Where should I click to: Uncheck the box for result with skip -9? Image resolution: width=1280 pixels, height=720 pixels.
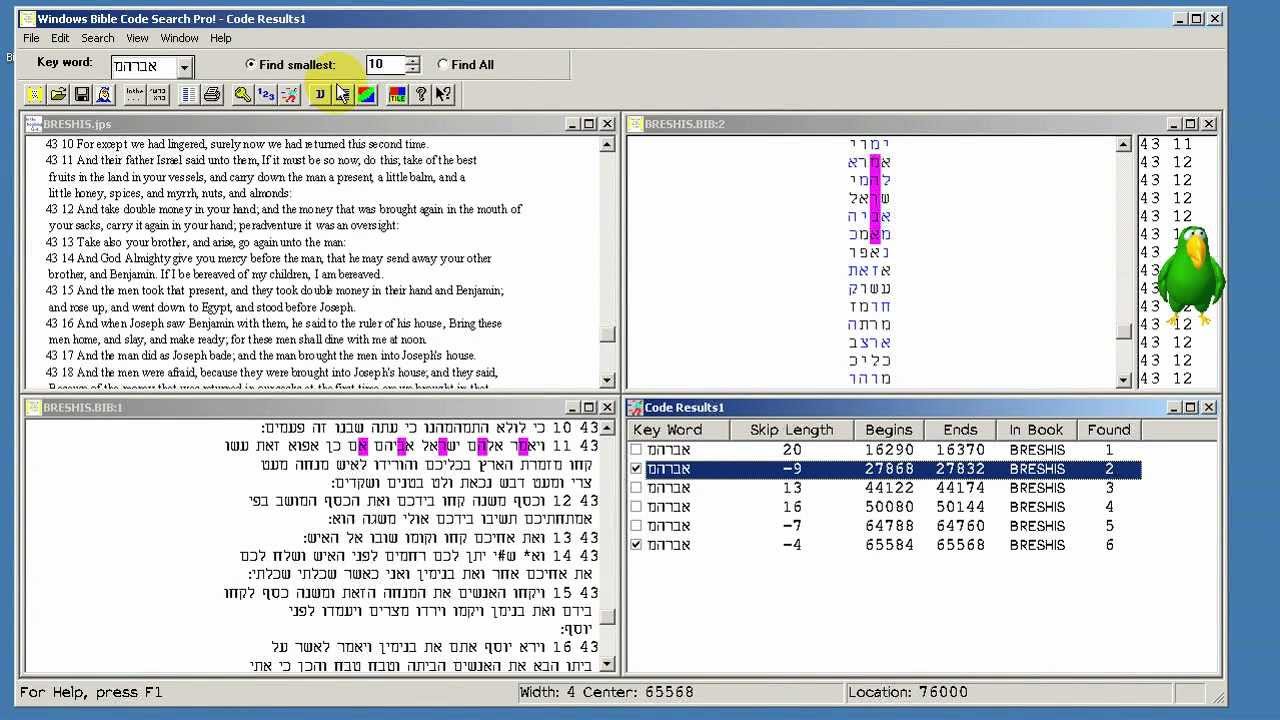pyautogui.click(x=636, y=469)
